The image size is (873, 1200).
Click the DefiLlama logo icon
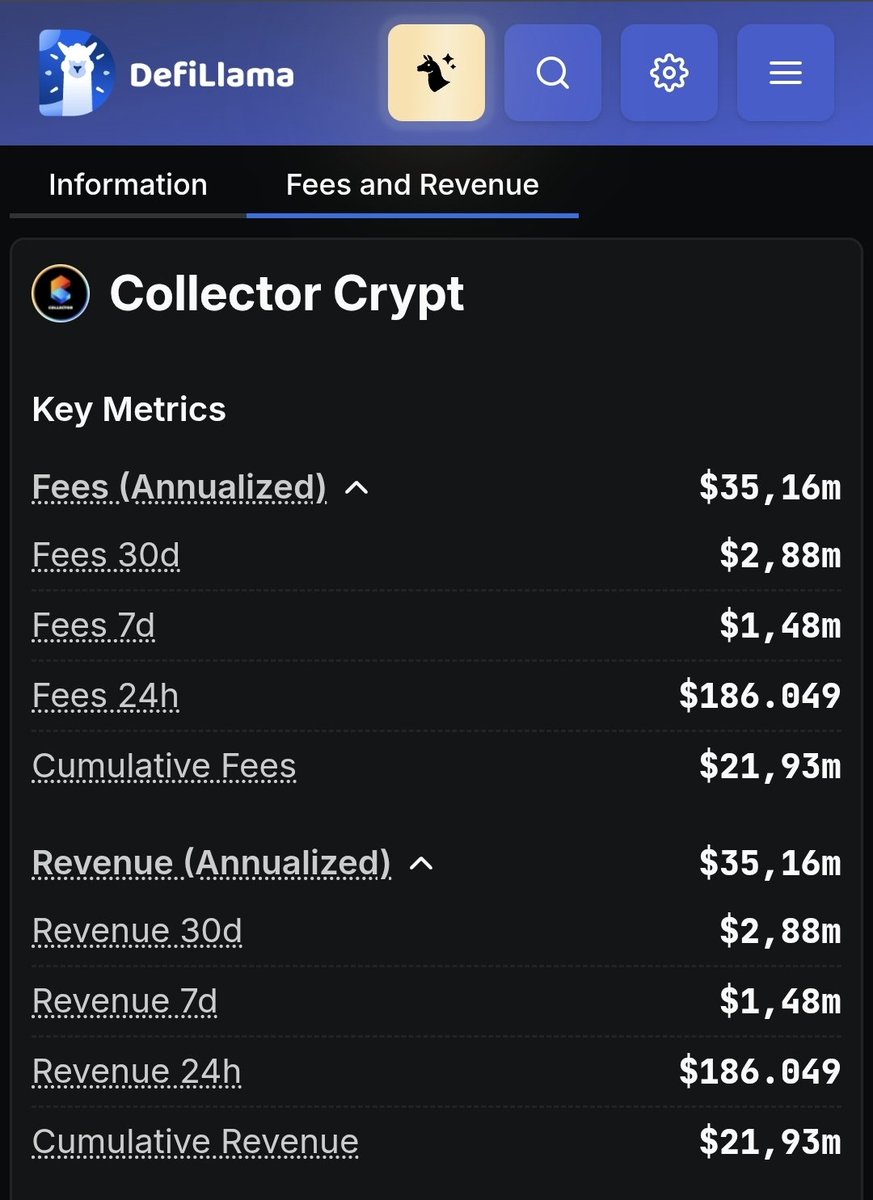click(x=78, y=73)
